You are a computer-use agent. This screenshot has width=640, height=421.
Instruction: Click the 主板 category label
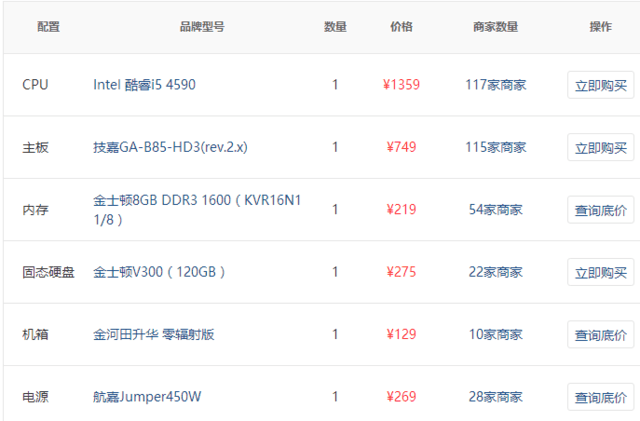tap(35, 147)
